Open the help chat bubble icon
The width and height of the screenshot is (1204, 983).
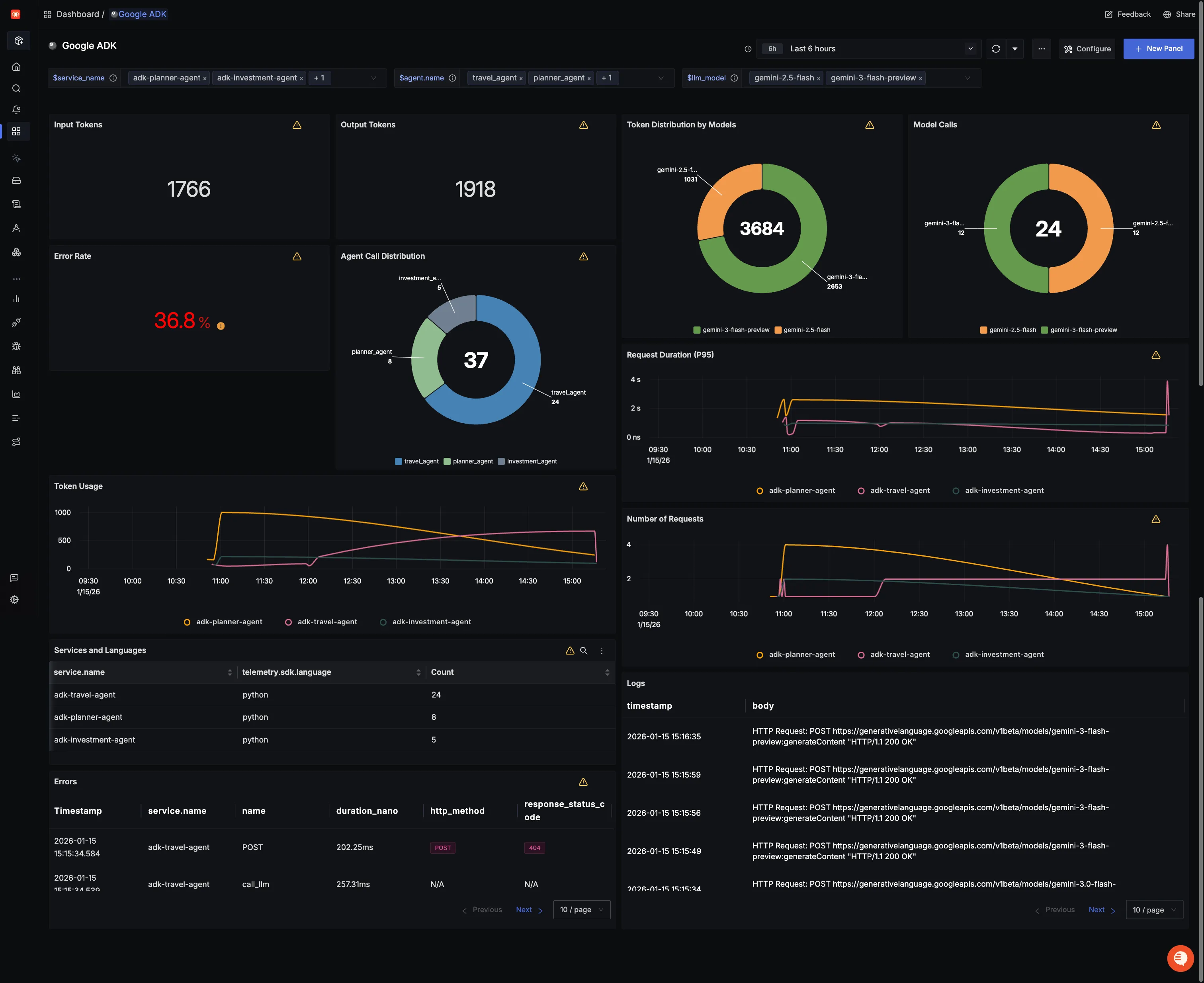1180,958
